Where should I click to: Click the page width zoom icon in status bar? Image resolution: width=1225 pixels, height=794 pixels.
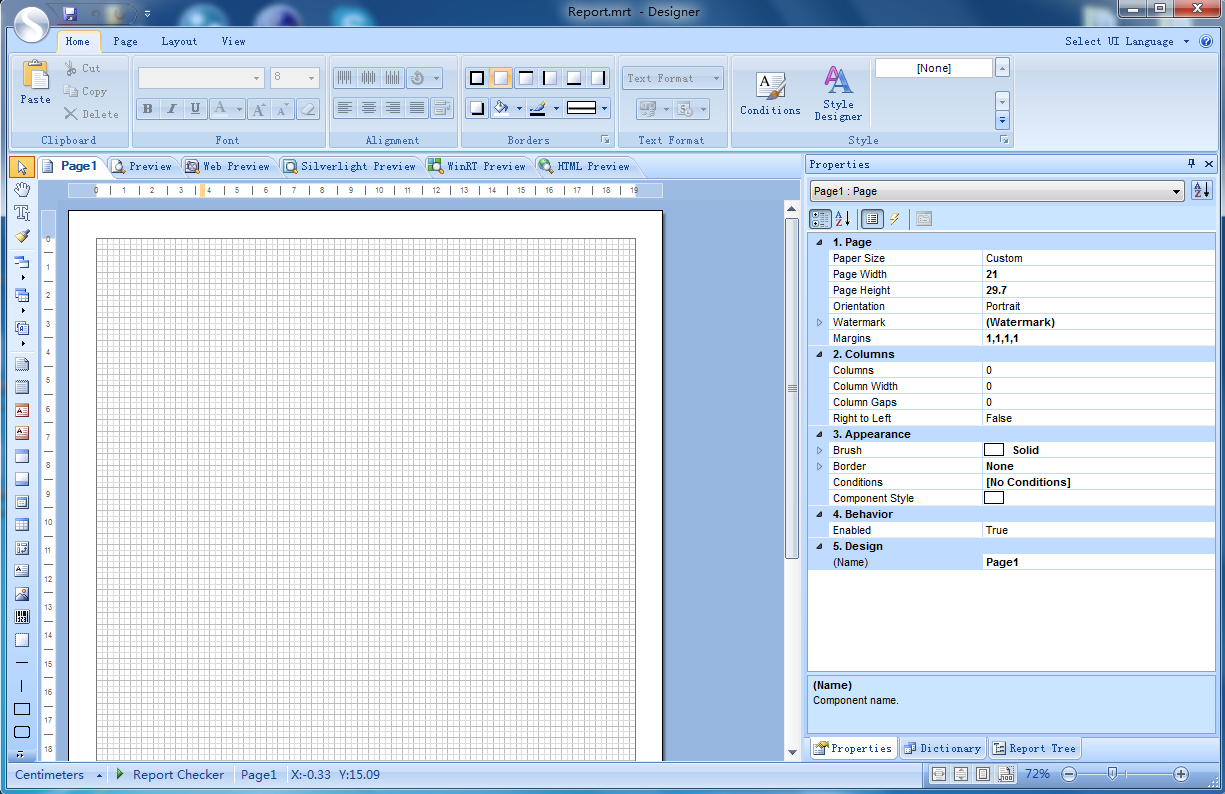click(x=939, y=774)
